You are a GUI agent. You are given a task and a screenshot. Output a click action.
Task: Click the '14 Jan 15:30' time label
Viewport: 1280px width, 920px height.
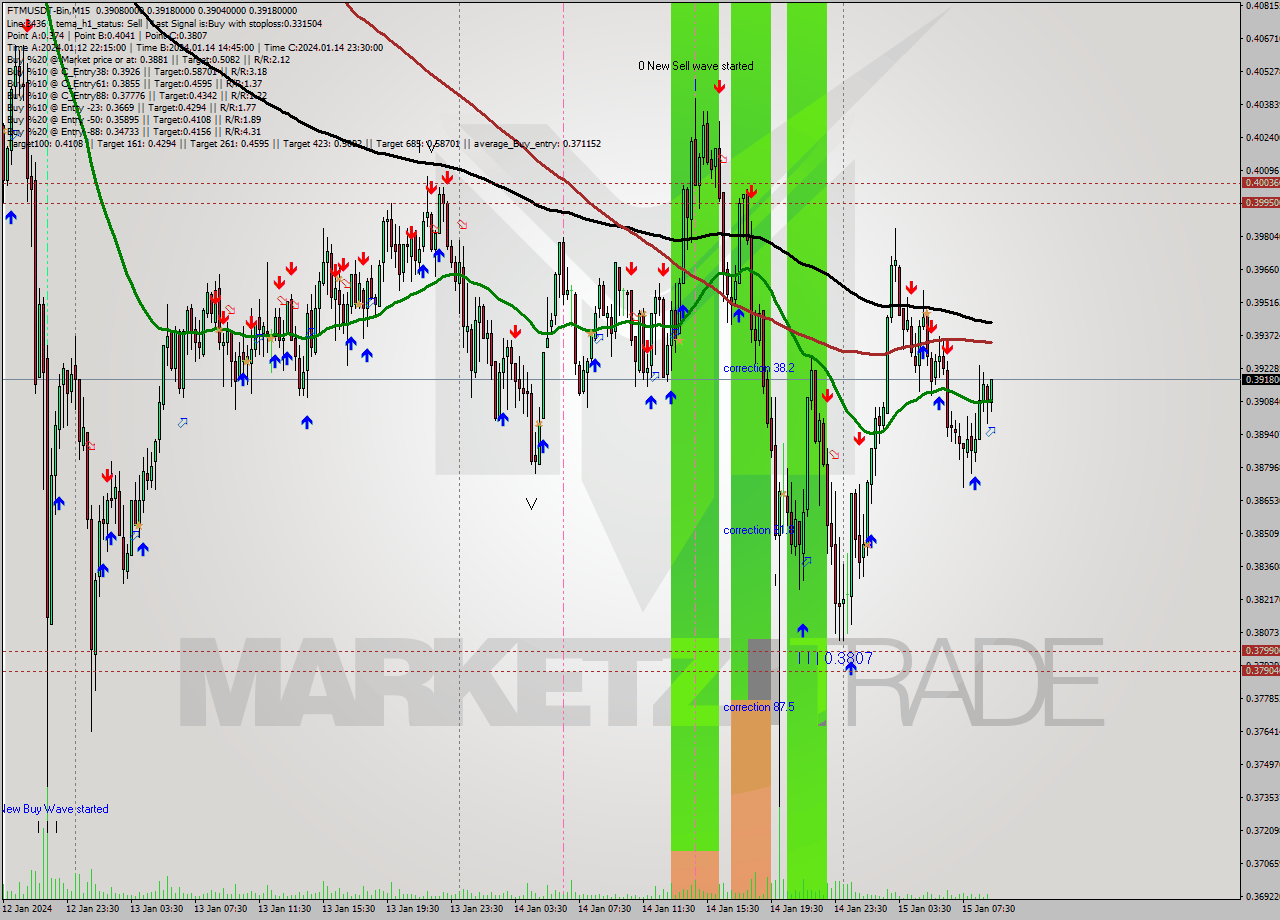coord(732,909)
